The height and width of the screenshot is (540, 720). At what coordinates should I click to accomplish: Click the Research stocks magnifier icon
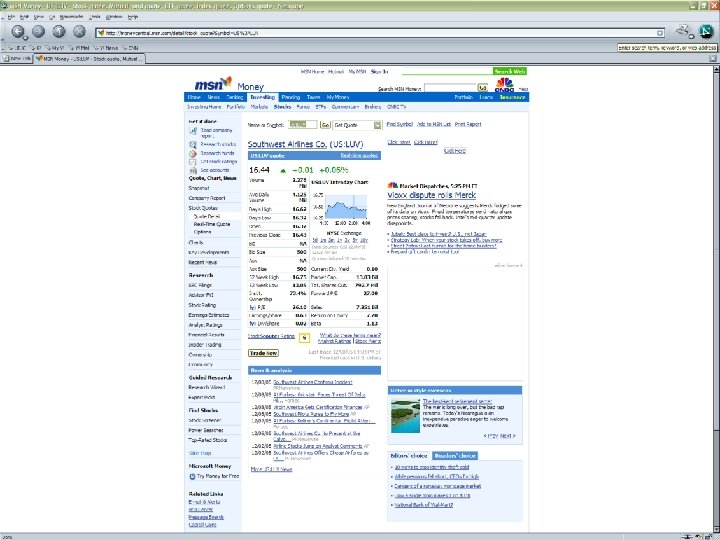click(193, 145)
